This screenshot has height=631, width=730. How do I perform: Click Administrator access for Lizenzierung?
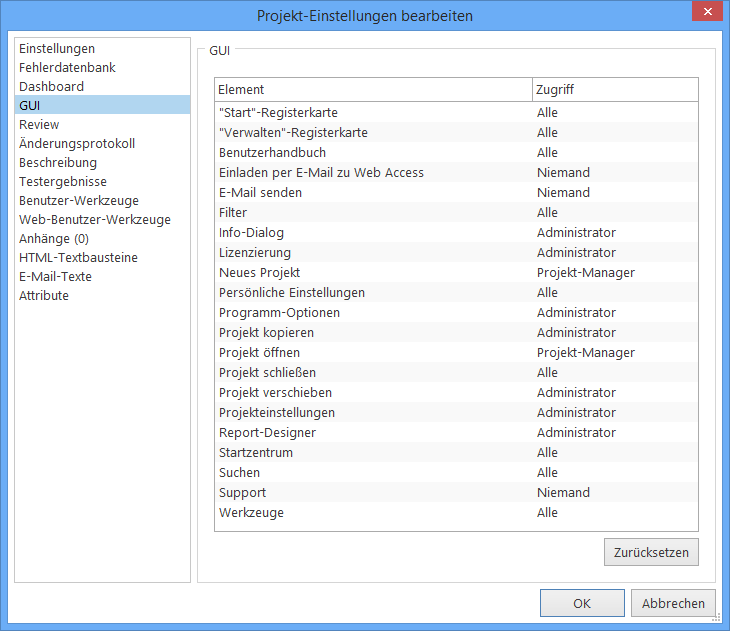point(576,253)
